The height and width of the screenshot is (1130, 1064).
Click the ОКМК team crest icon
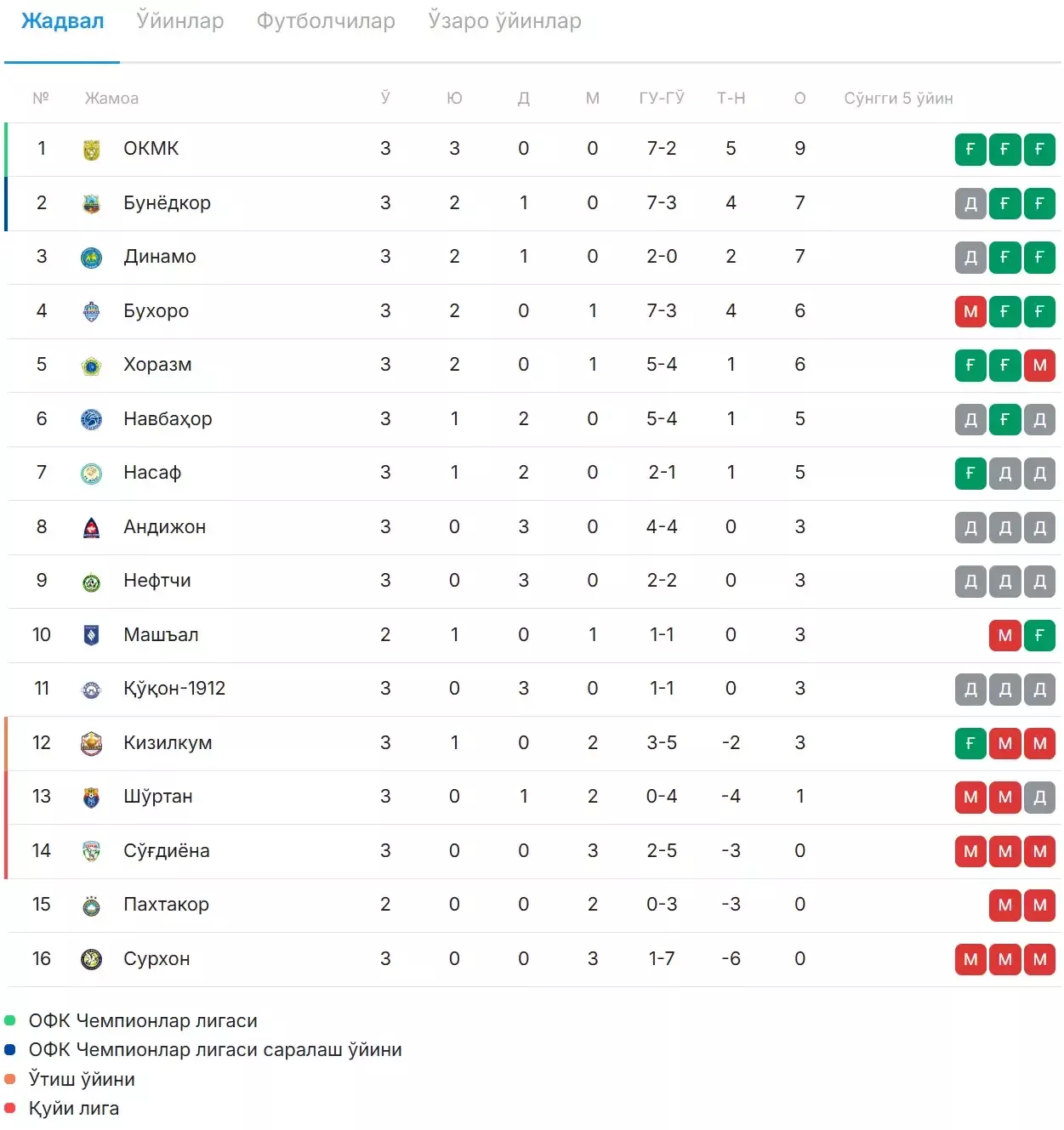click(91, 150)
